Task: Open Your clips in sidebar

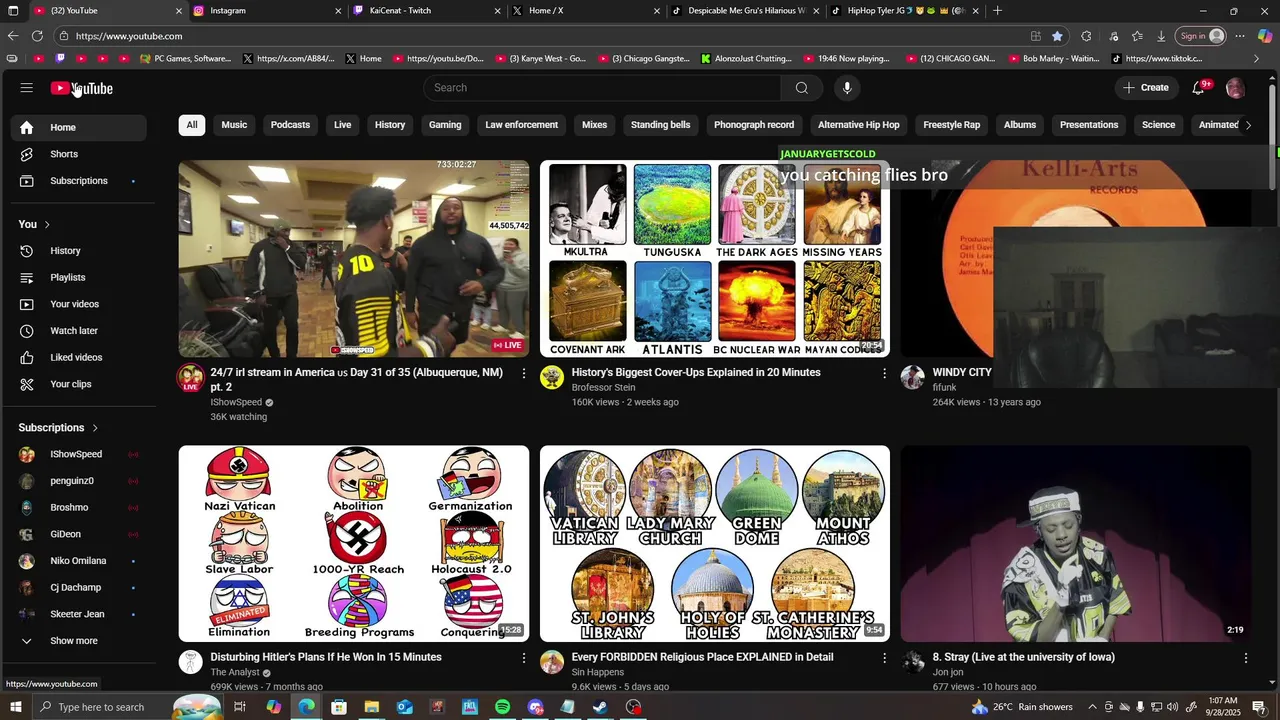Action: click(78, 384)
